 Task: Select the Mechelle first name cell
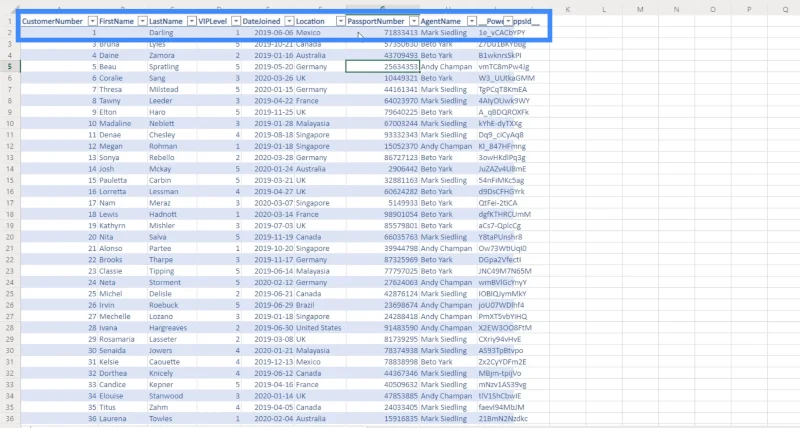(122, 316)
